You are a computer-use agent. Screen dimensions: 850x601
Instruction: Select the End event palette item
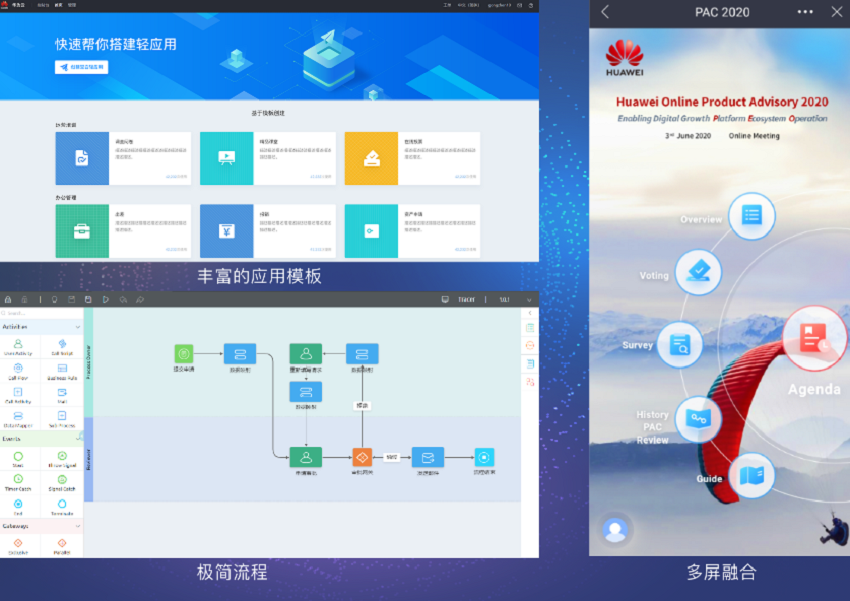(x=18, y=507)
